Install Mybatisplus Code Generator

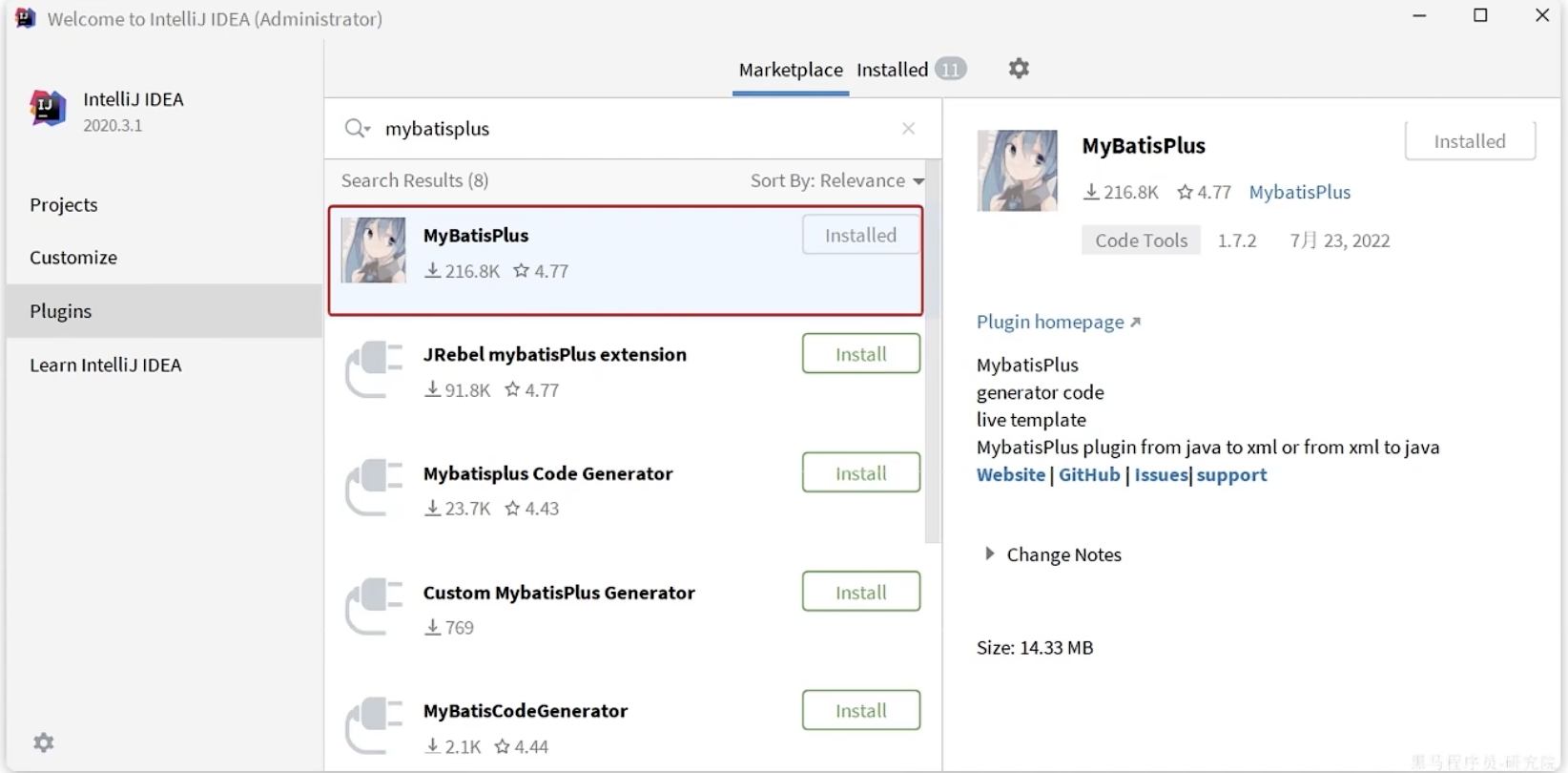(x=861, y=473)
